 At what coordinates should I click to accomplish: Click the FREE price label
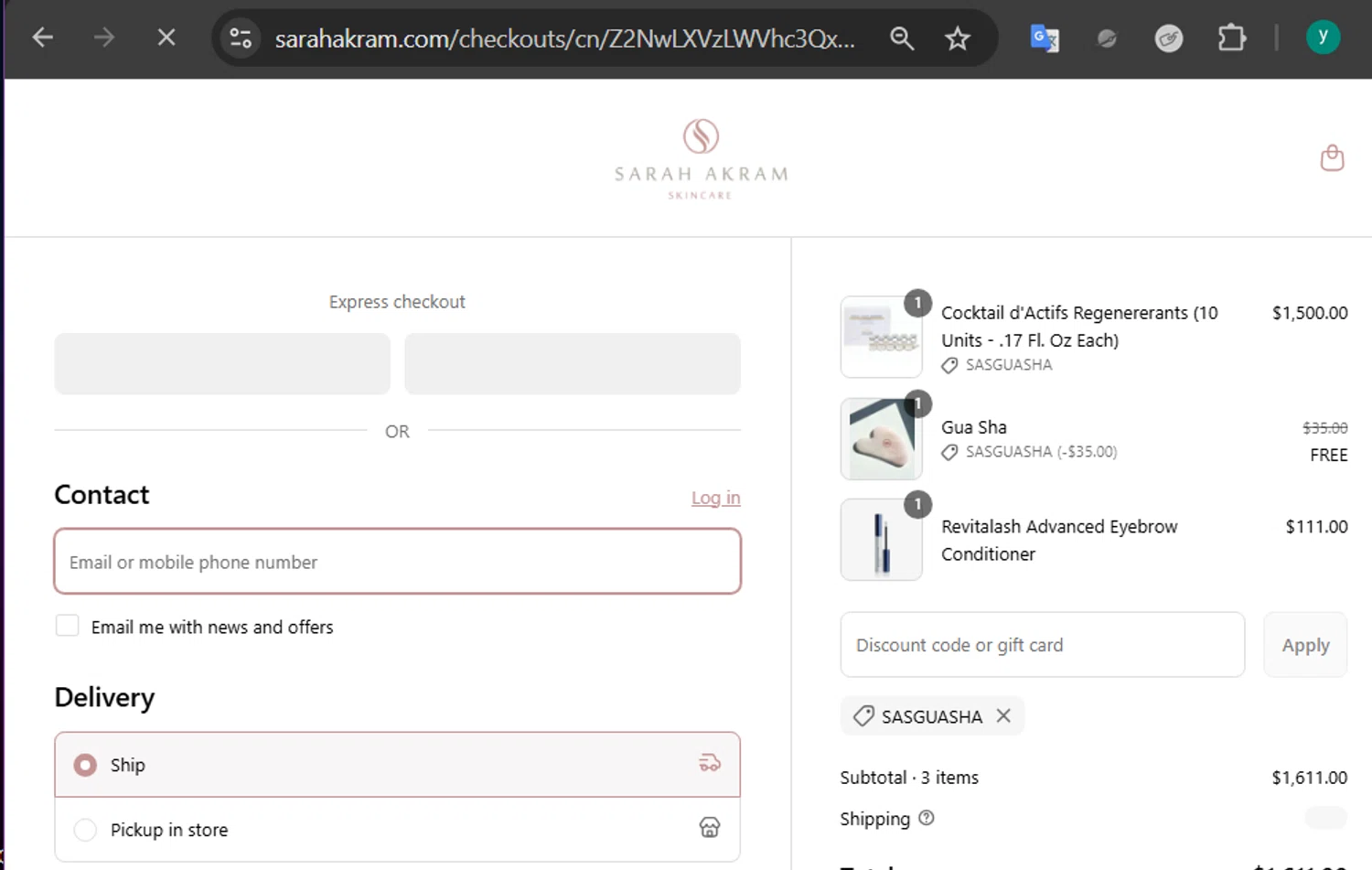tap(1329, 456)
